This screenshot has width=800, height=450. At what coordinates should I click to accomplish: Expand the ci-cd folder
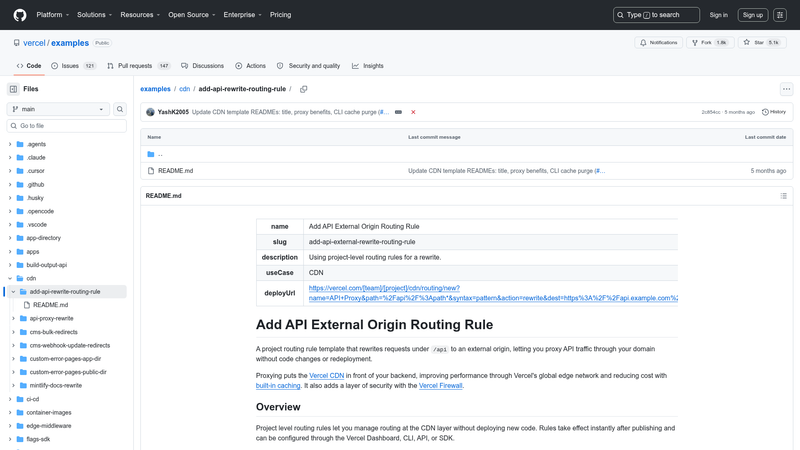[10, 399]
